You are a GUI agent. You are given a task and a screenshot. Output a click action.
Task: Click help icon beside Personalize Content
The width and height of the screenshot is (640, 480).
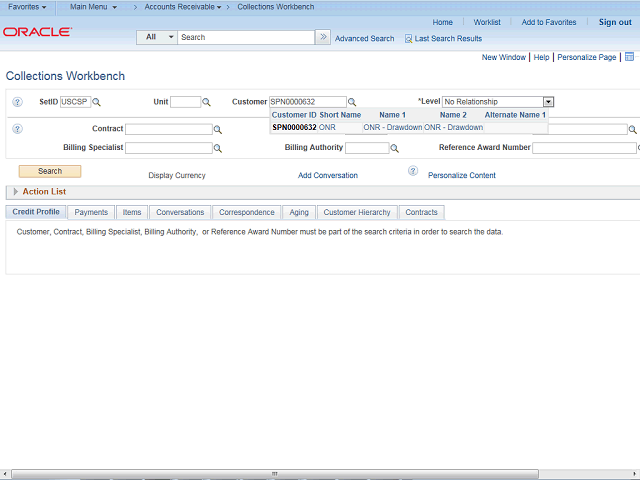(x=413, y=171)
